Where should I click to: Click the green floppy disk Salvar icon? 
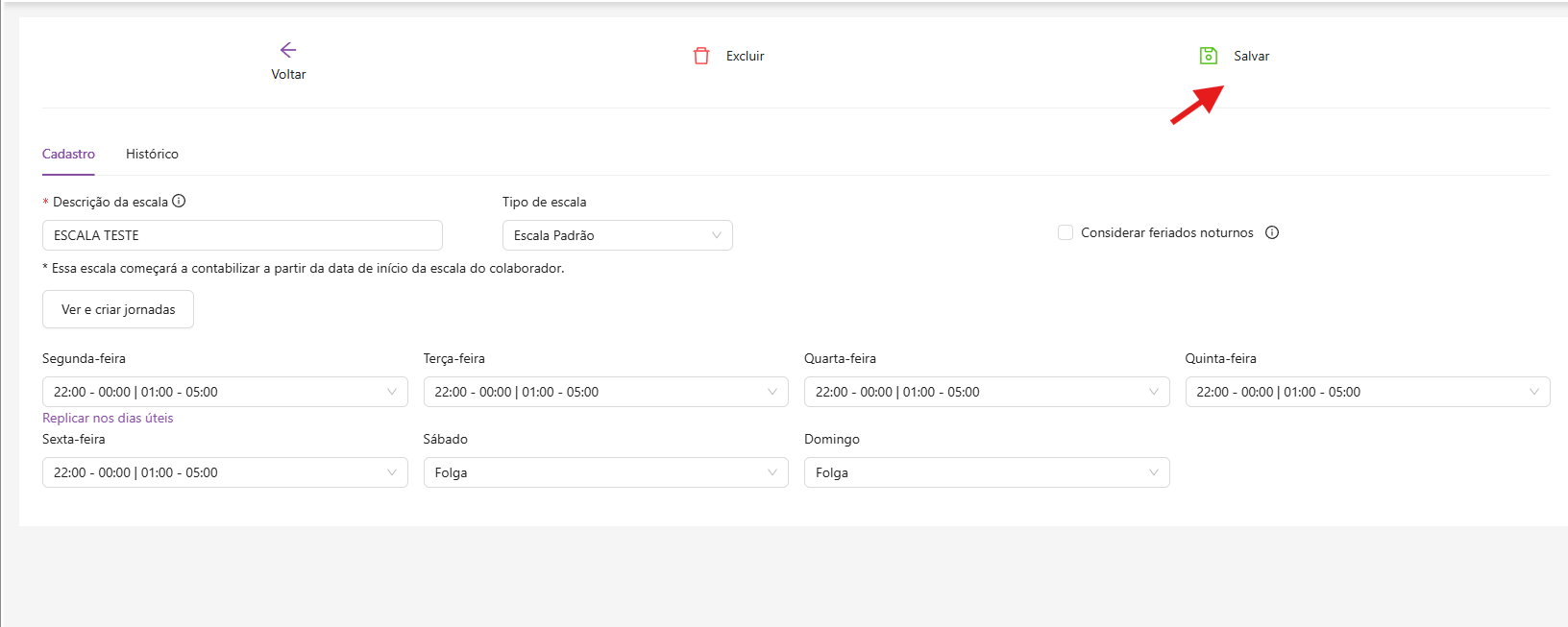click(1209, 56)
